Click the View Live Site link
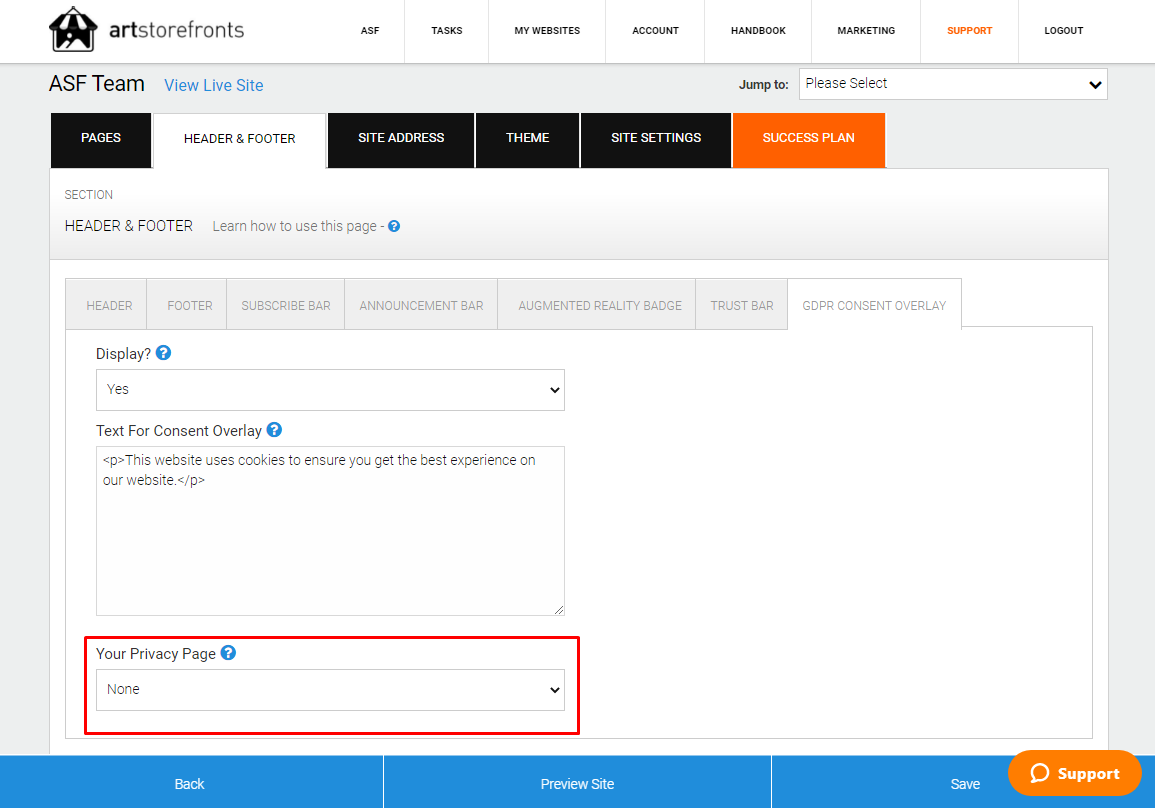The height and width of the screenshot is (808, 1155). (x=214, y=86)
